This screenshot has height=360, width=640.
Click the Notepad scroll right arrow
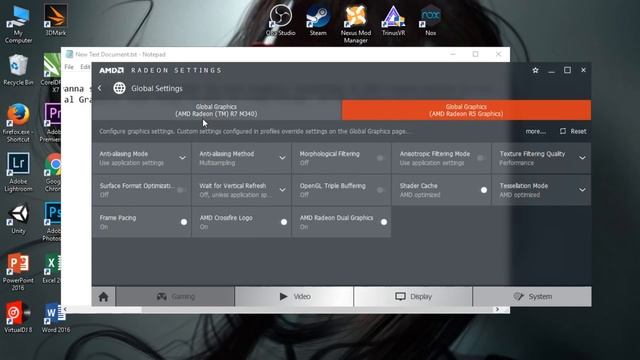click(497, 309)
